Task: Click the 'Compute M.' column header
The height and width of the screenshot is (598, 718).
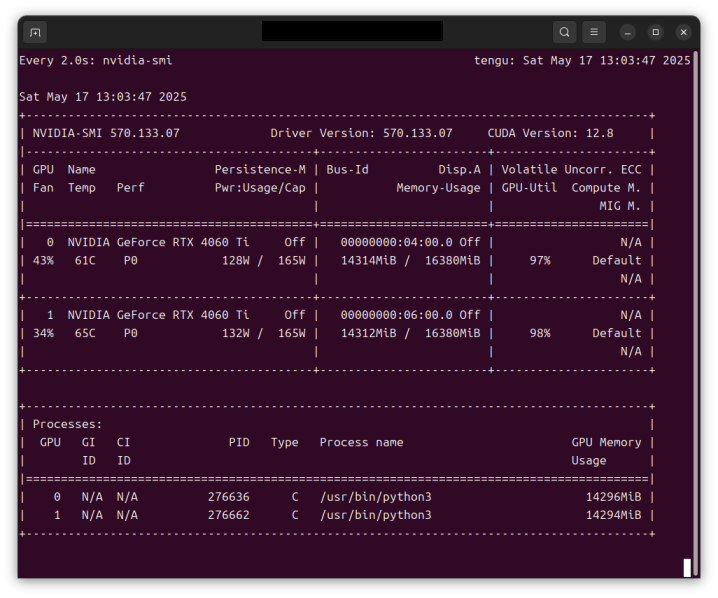Action: click(x=606, y=188)
